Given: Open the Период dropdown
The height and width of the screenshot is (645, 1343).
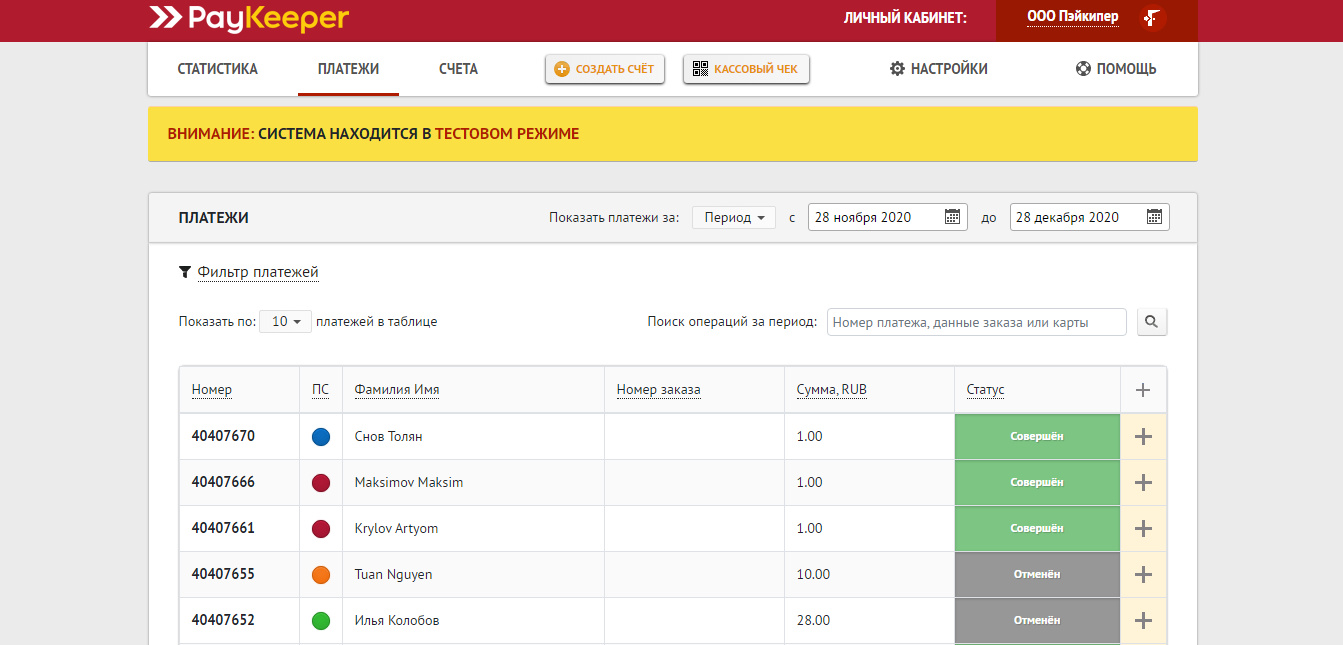Looking at the screenshot, I should point(734,217).
